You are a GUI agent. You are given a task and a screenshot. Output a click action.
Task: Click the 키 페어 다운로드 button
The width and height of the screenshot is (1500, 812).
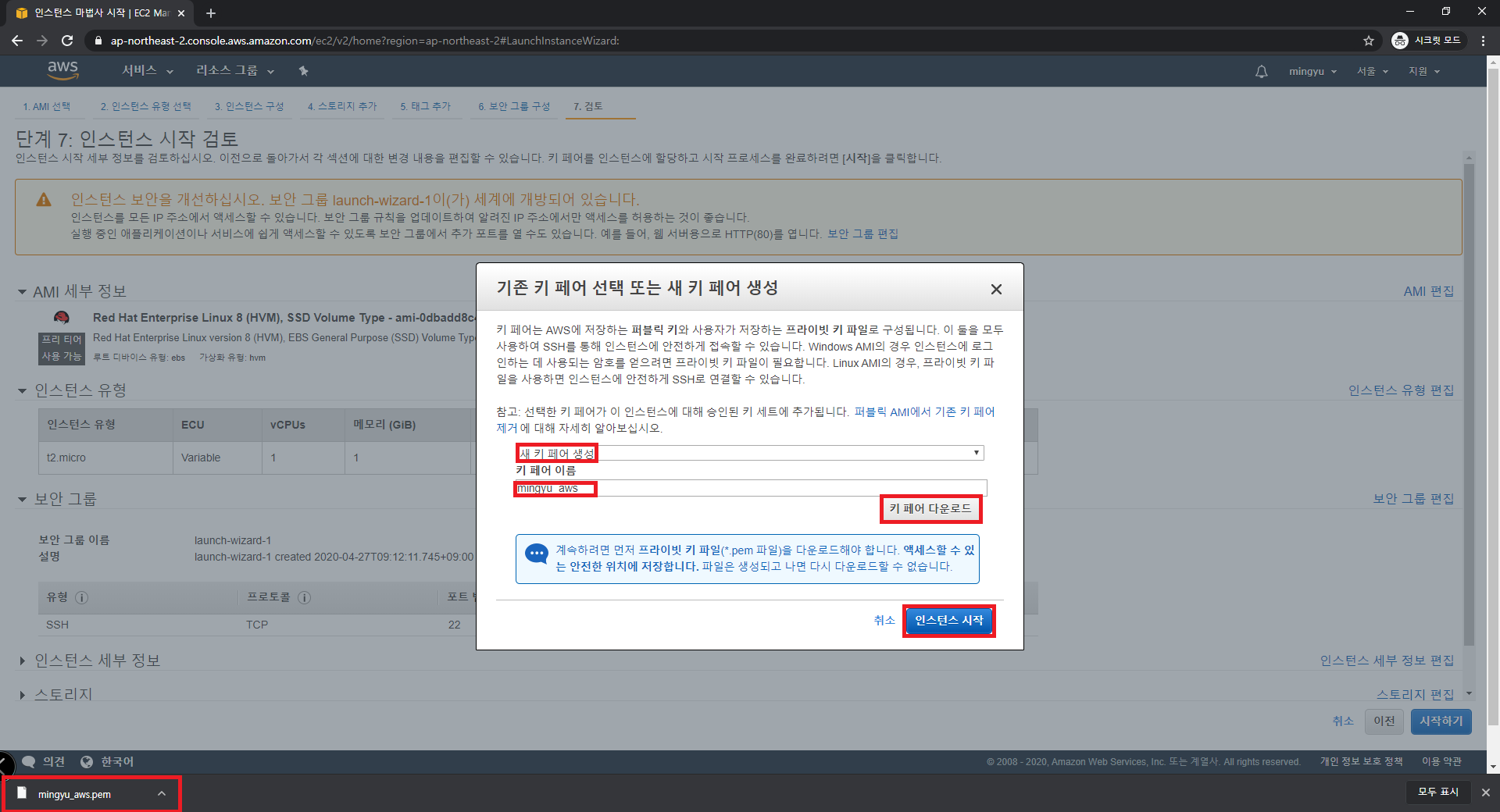tap(930, 509)
